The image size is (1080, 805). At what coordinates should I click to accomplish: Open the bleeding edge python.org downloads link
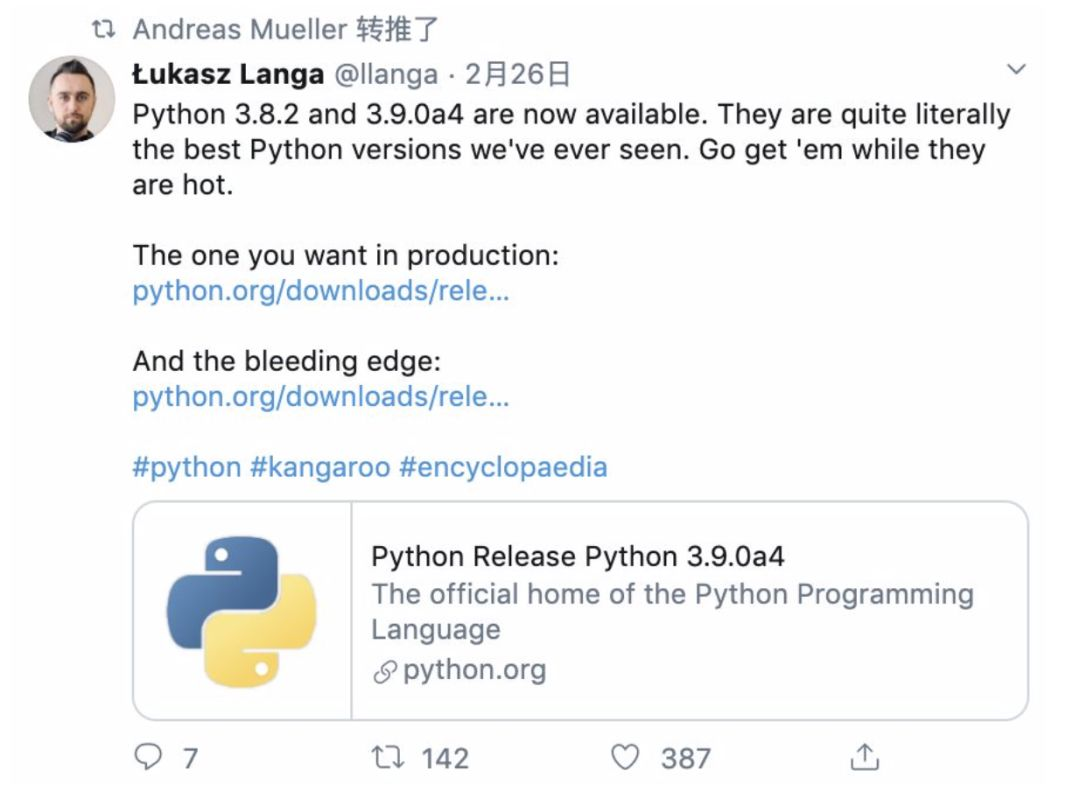pyautogui.click(x=321, y=397)
